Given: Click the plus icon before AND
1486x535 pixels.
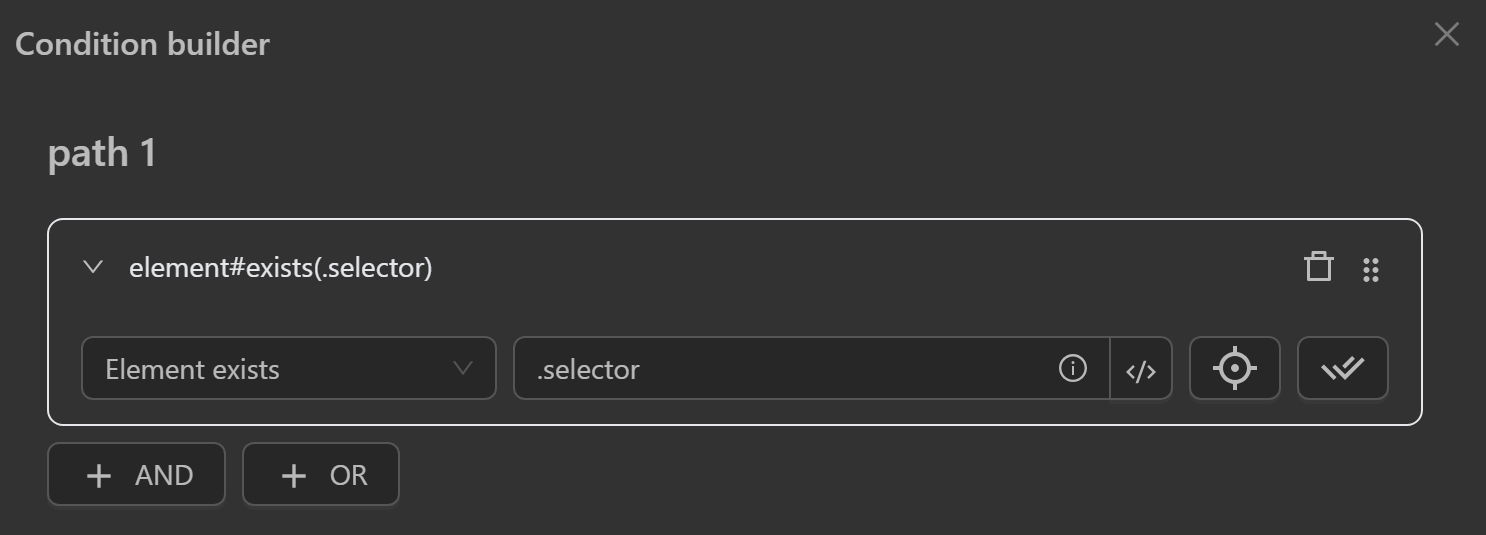Looking at the screenshot, I should [x=99, y=475].
